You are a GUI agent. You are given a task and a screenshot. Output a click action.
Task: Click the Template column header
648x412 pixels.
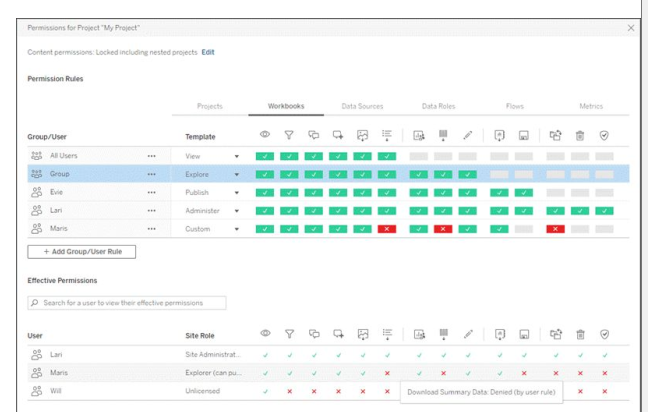click(x=200, y=137)
